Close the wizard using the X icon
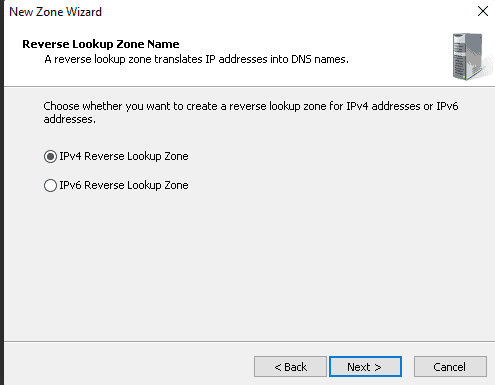The height and width of the screenshot is (385, 495). click(x=483, y=11)
